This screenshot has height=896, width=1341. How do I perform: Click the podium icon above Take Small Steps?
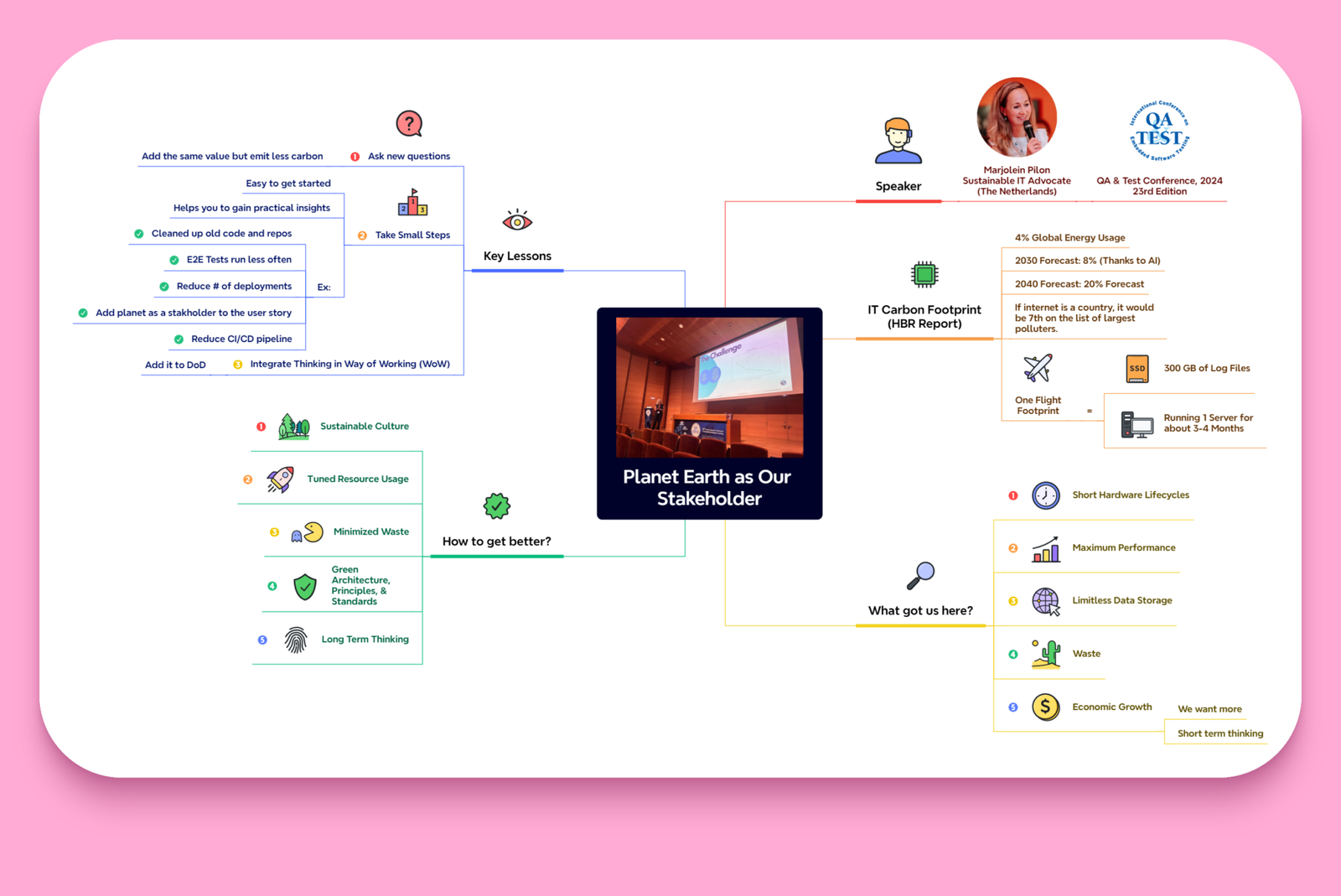pos(412,203)
